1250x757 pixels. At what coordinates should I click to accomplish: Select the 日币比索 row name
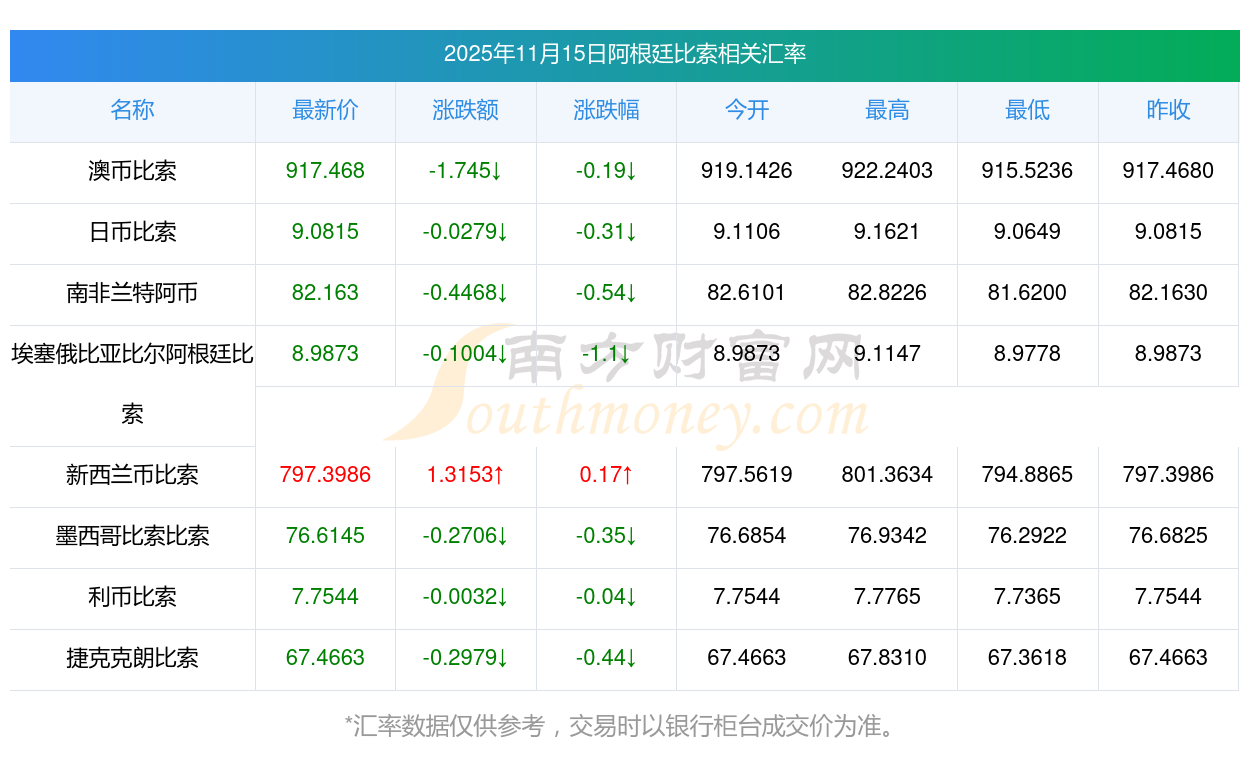132,232
